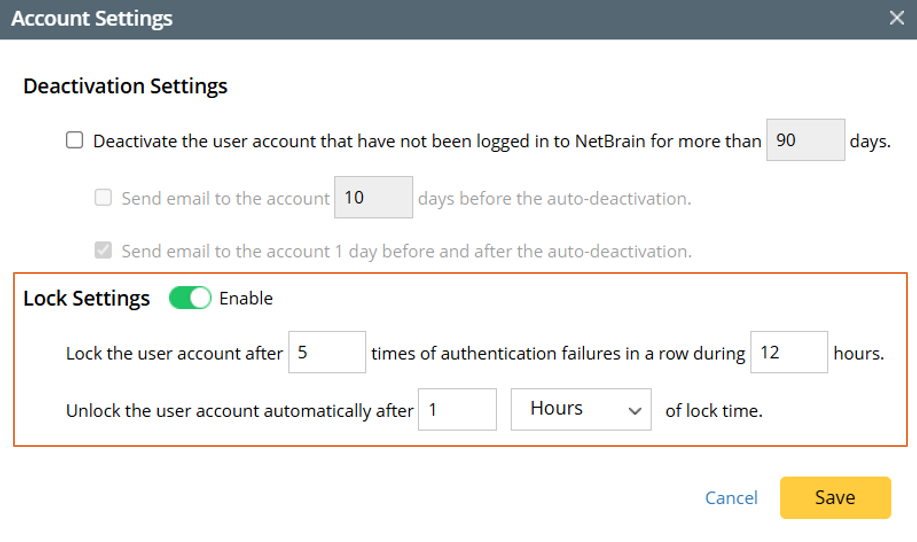Click the 12 hours failure window field
This screenshot has height=542, width=917.
click(788, 353)
